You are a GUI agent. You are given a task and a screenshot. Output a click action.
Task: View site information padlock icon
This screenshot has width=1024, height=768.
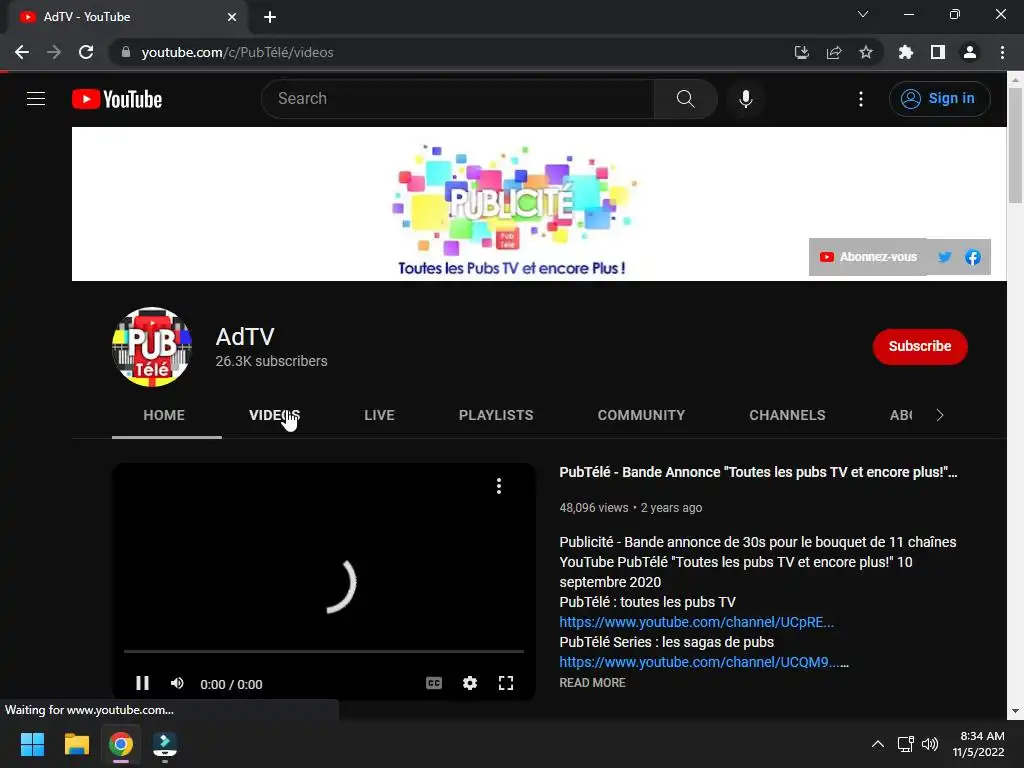point(126,52)
